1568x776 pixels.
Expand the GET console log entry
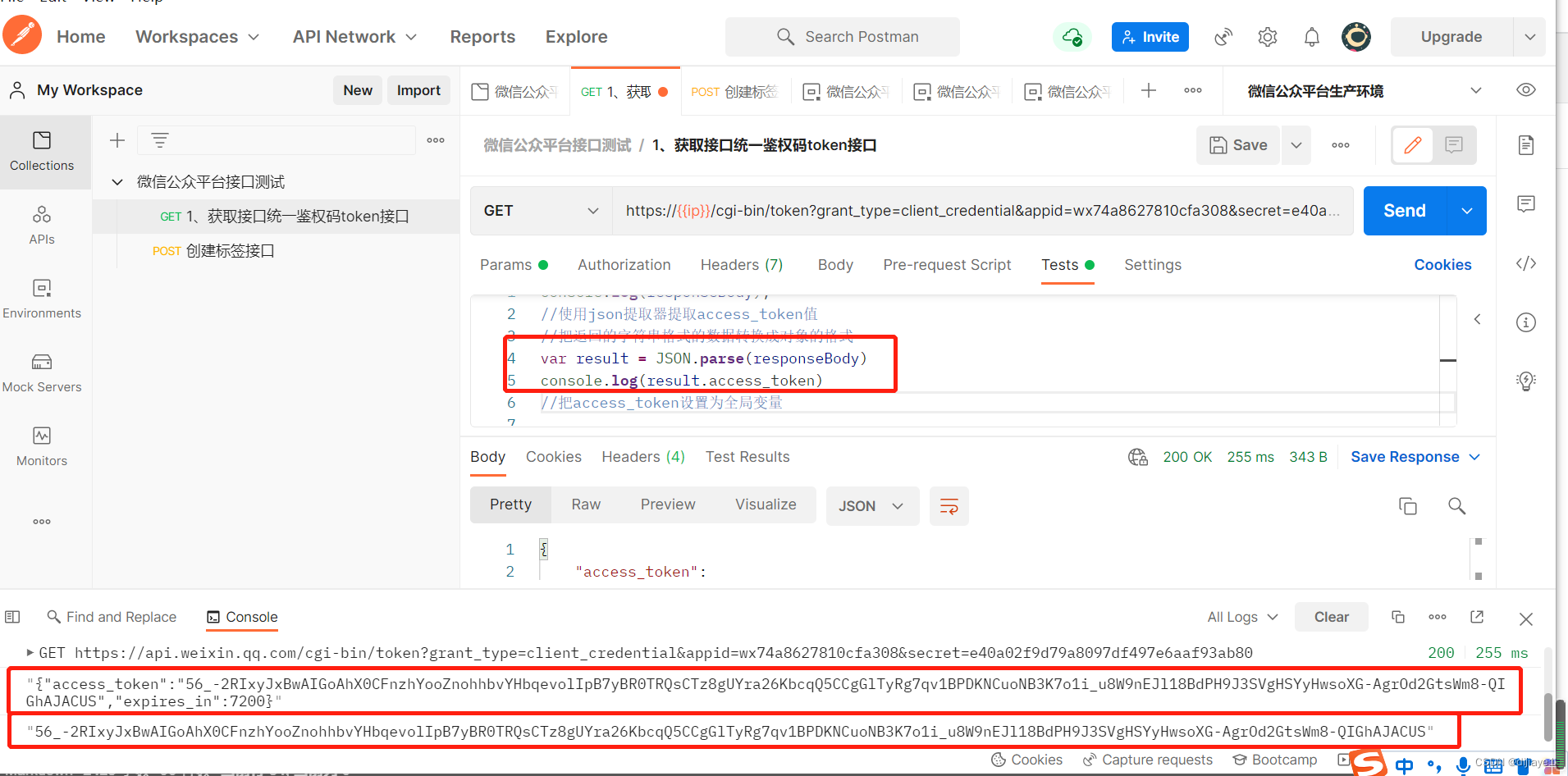click(x=30, y=653)
